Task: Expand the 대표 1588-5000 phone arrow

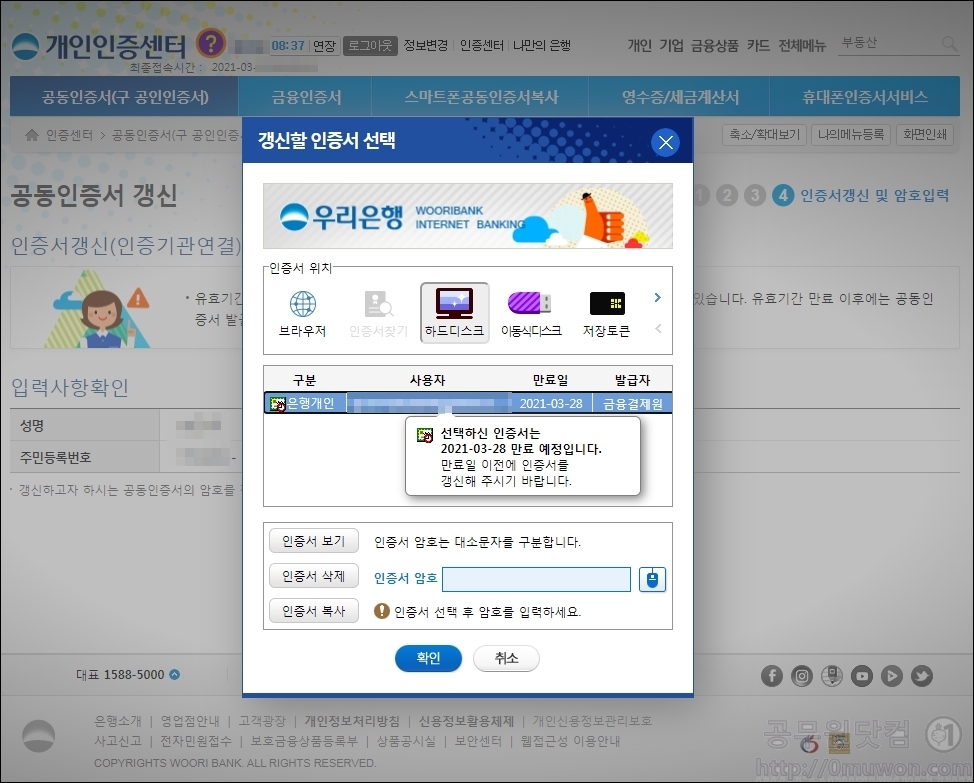Action: 175,674
